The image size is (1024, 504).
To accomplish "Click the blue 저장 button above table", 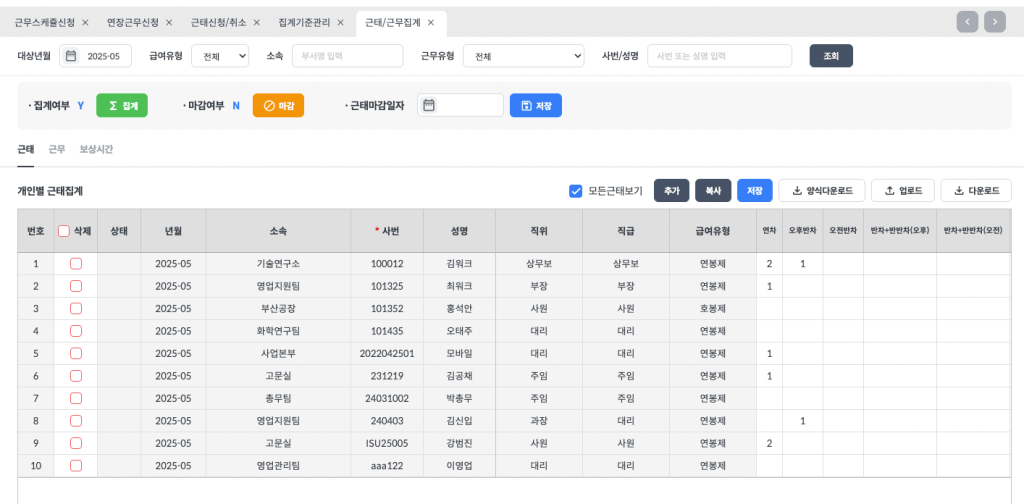I will pyautogui.click(x=755, y=191).
